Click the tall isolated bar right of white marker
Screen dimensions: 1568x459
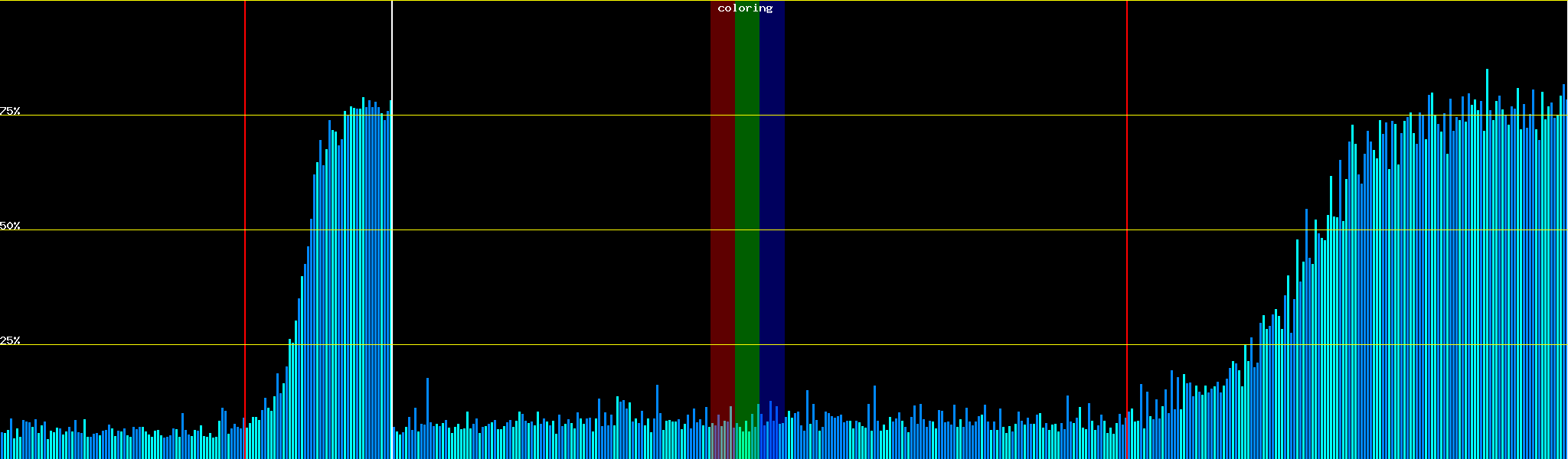pyautogui.click(x=427, y=413)
